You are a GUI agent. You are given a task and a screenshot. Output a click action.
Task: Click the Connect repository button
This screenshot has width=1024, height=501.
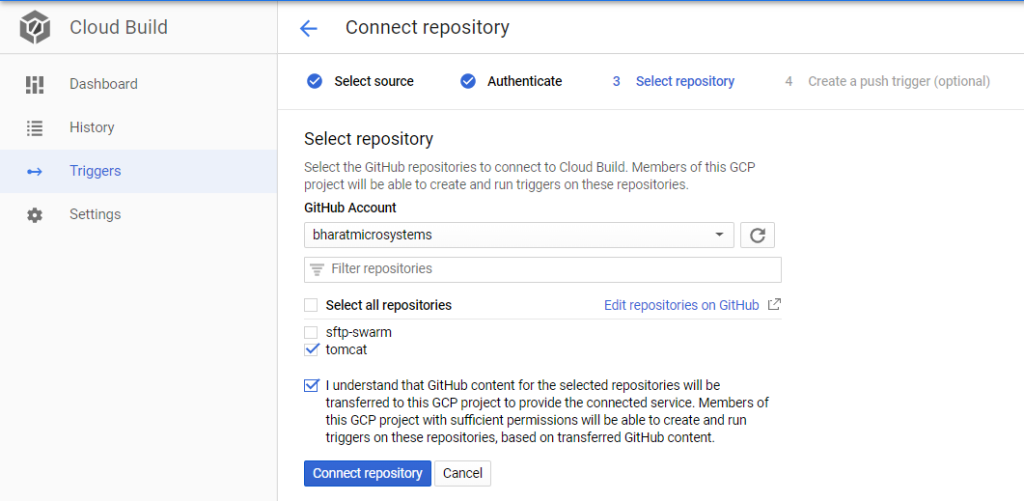tap(368, 474)
